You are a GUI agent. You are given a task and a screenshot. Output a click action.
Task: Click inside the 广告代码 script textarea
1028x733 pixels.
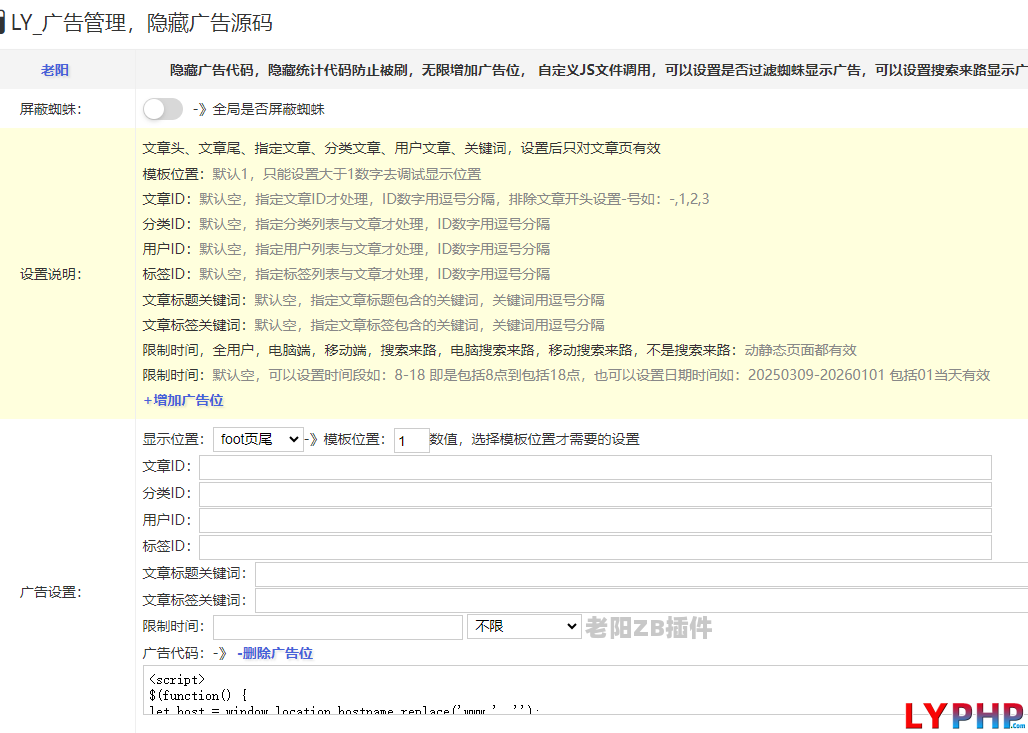[x=580, y=690]
